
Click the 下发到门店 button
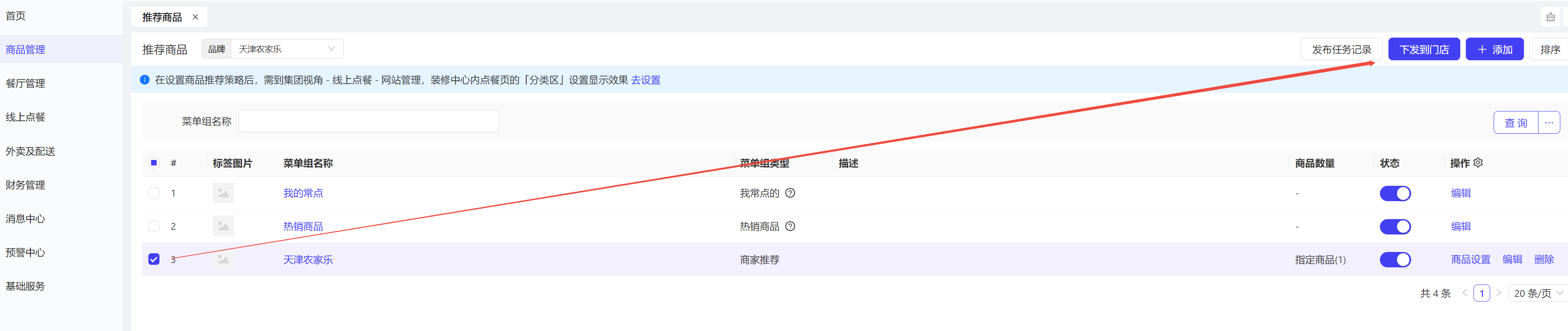point(1423,49)
